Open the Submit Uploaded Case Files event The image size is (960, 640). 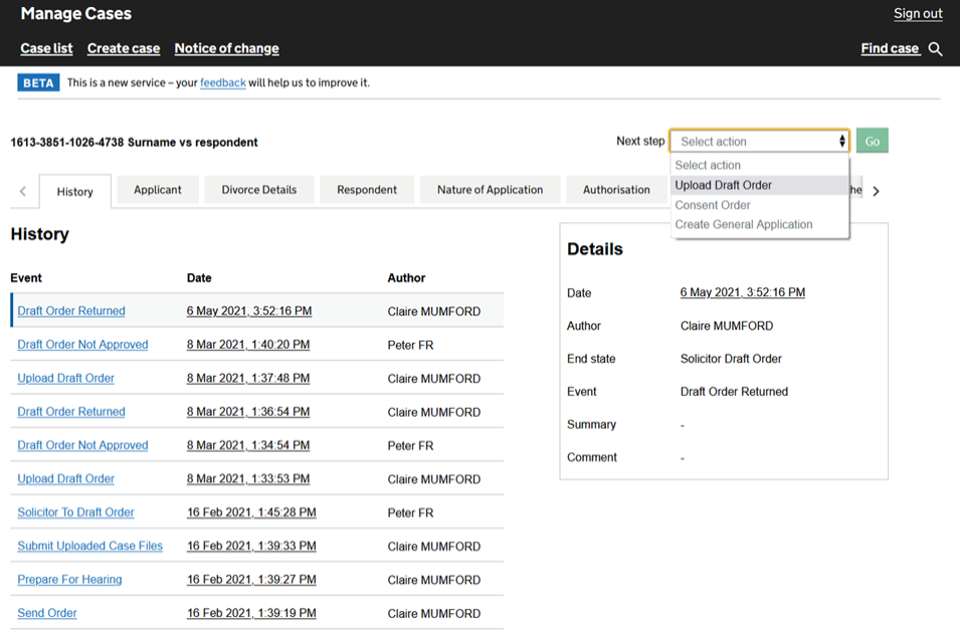pyautogui.click(x=90, y=546)
